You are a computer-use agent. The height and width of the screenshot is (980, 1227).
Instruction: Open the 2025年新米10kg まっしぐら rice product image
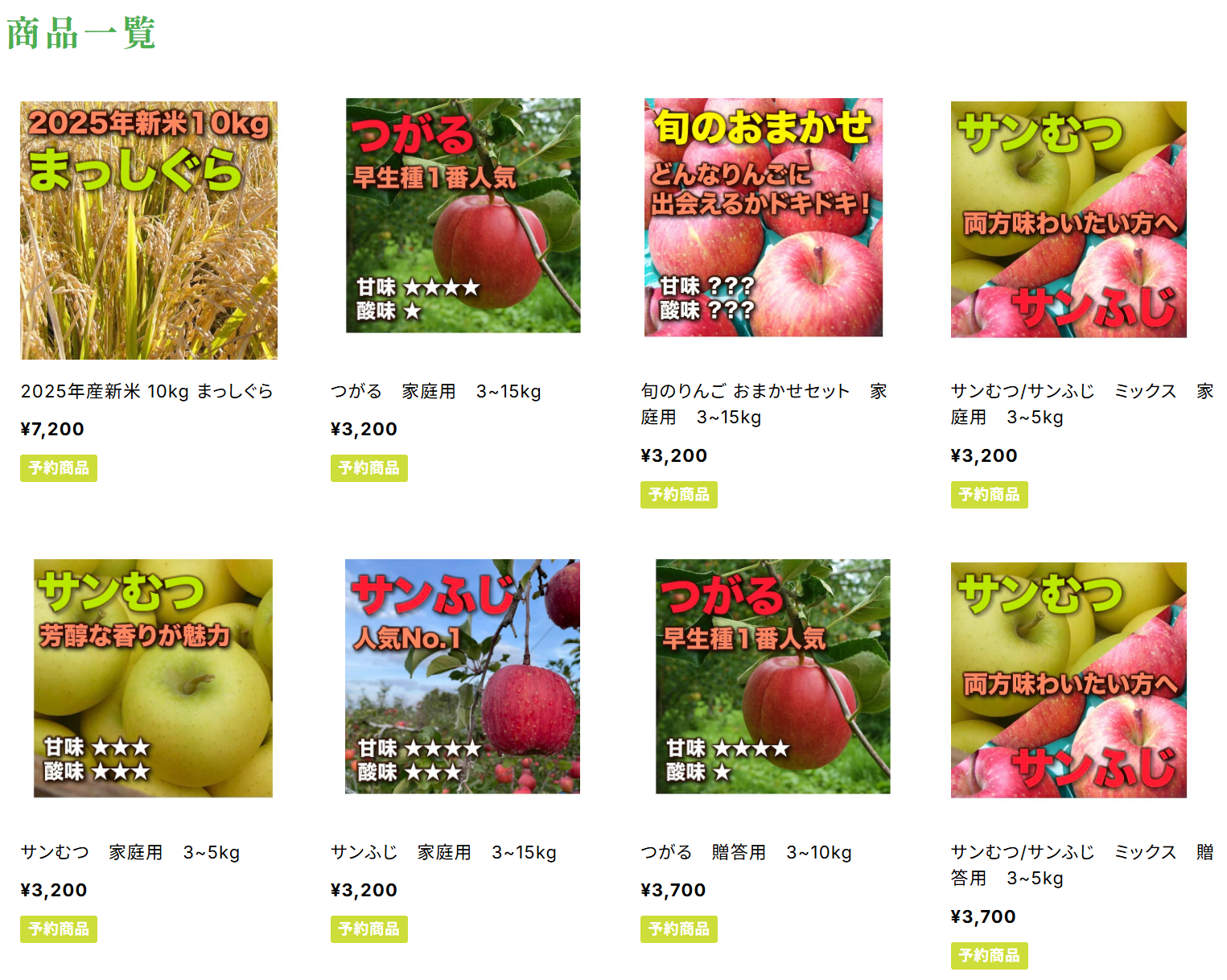(x=149, y=230)
